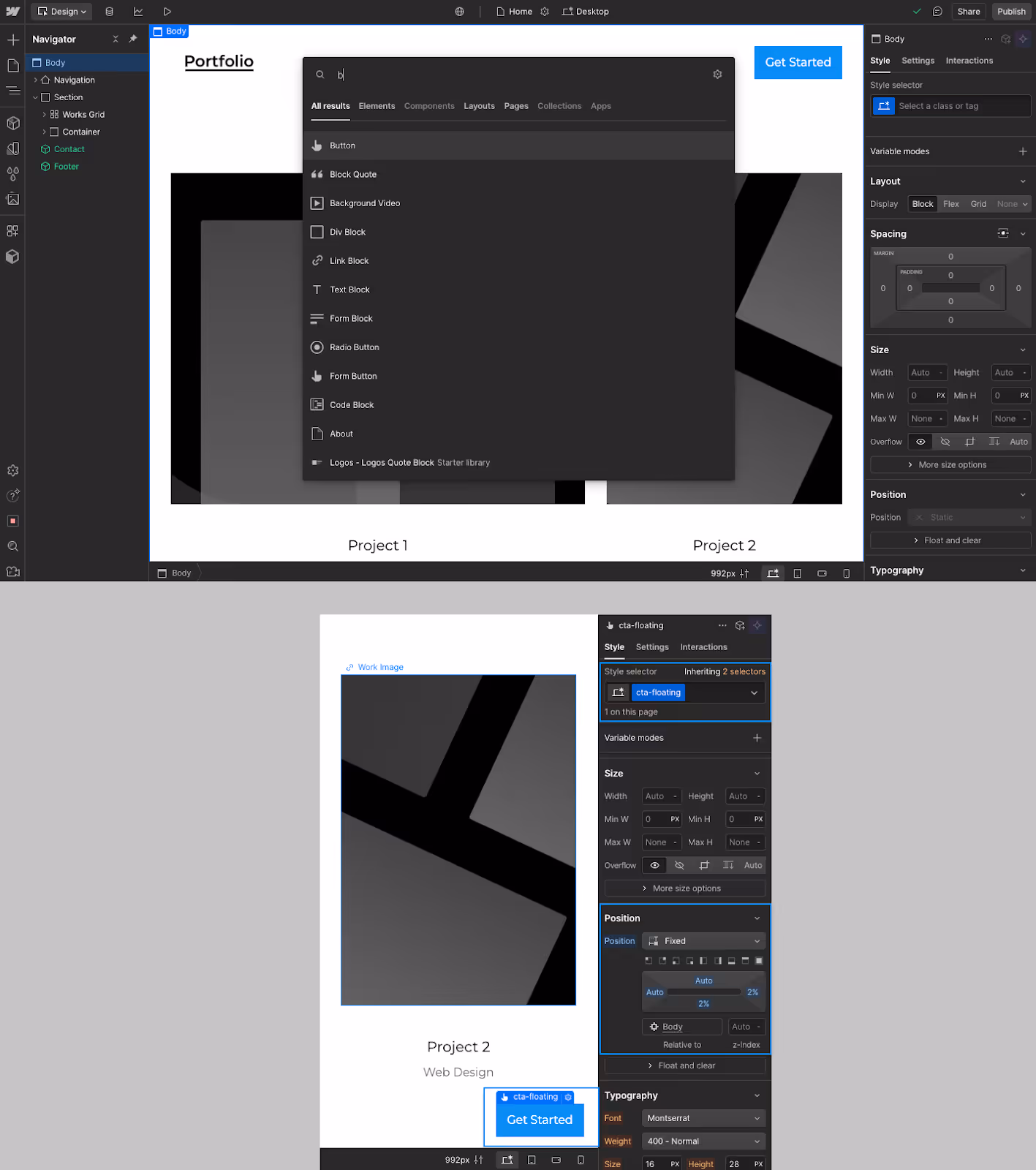Choose the full-cover fixed position preset
Screen dimensions: 1036x1170
(x=759, y=961)
